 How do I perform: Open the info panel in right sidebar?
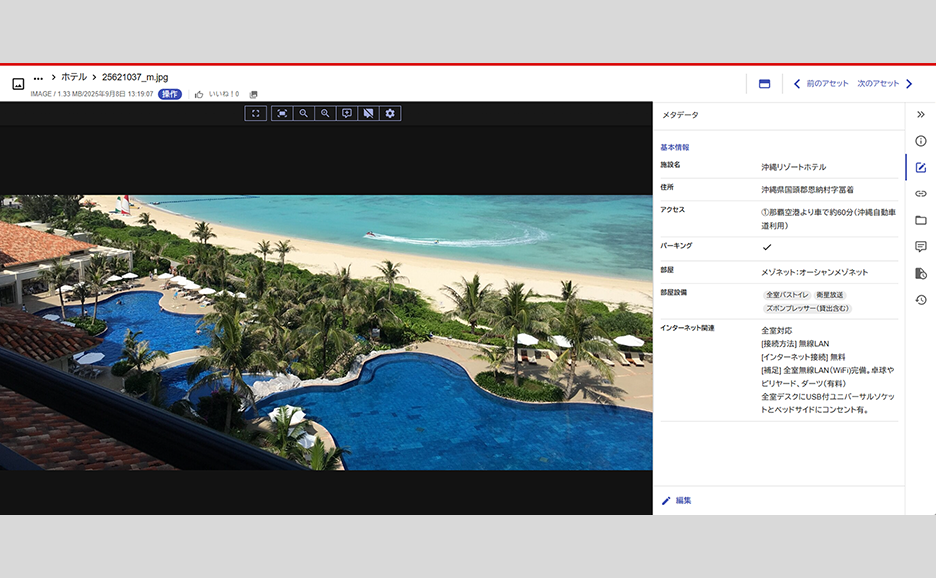pos(921,141)
